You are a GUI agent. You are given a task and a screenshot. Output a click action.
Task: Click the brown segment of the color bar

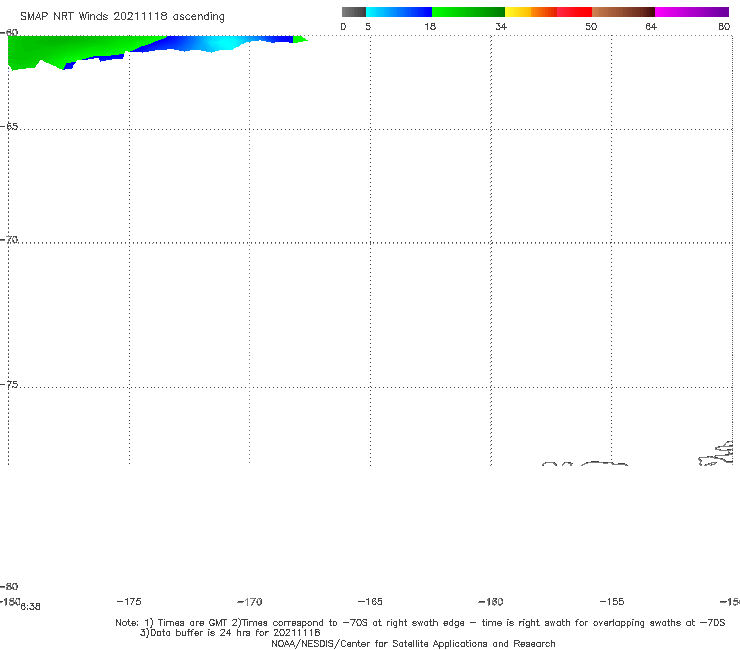click(x=623, y=12)
